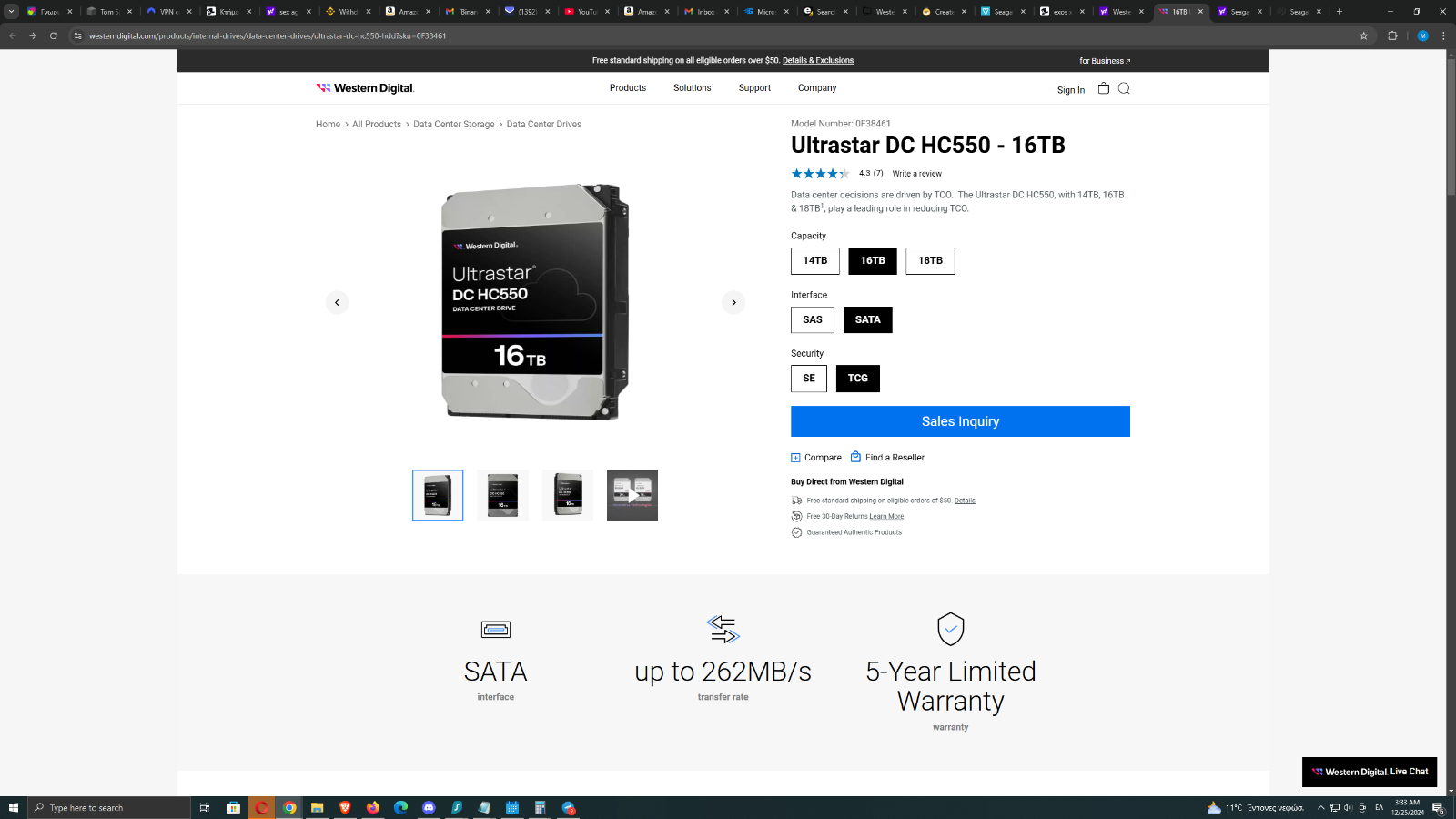This screenshot has height=819, width=1456.
Task: Open the volume control in system tray
Action: [x=1349, y=807]
